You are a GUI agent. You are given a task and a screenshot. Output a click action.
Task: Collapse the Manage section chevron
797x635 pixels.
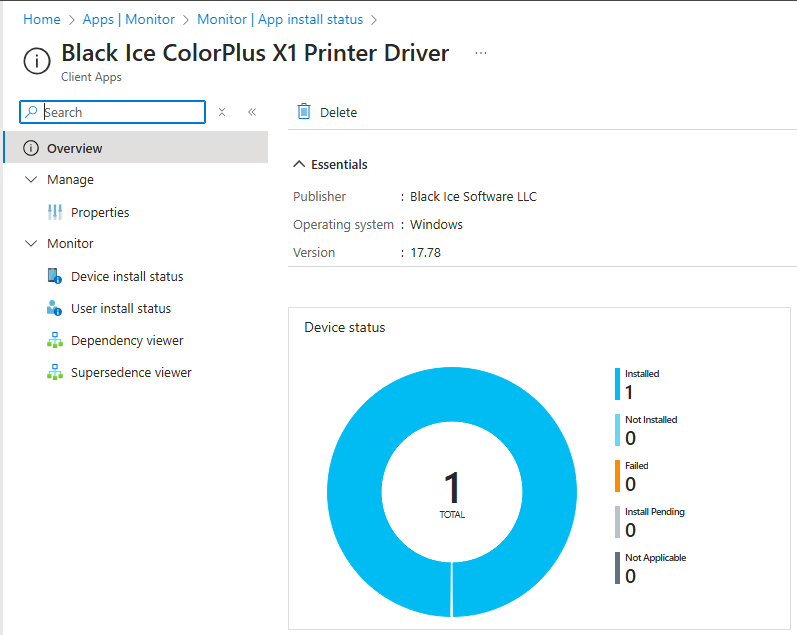pos(31,179)
